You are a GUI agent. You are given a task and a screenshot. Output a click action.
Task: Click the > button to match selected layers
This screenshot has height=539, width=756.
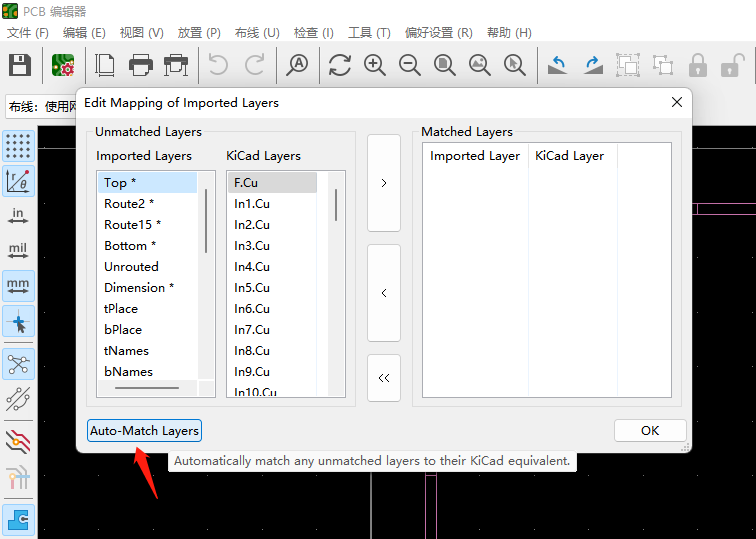click(384, 183)
